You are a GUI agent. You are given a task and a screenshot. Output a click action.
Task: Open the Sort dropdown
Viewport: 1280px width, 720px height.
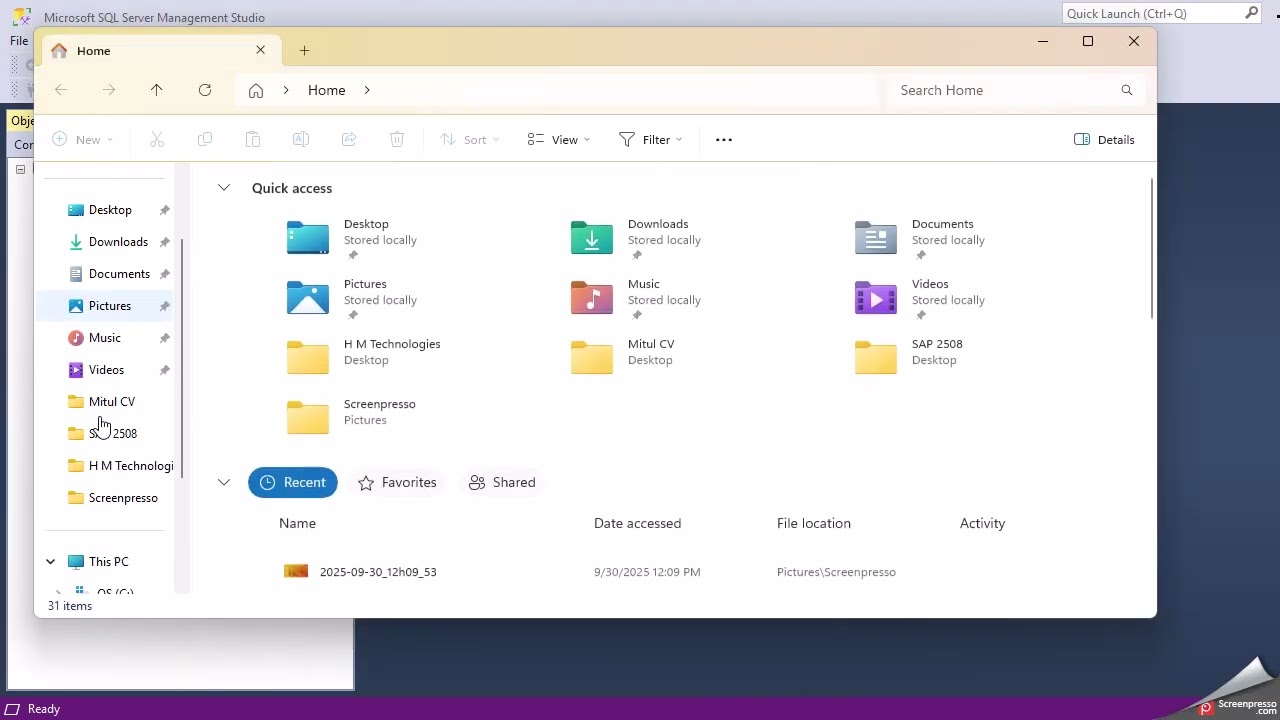(470, 140)
